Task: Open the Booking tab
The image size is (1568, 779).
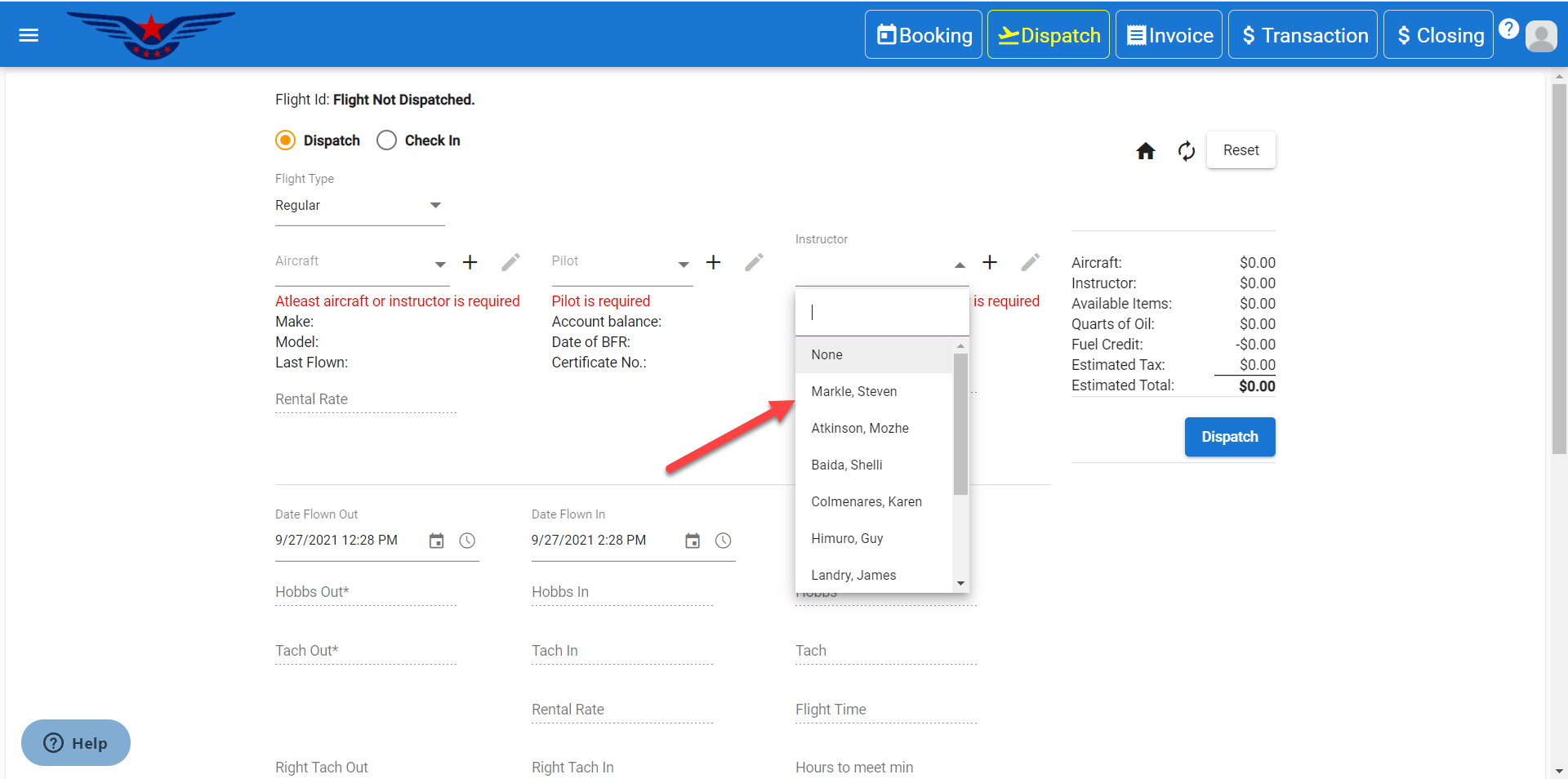Action: [924, 35]
